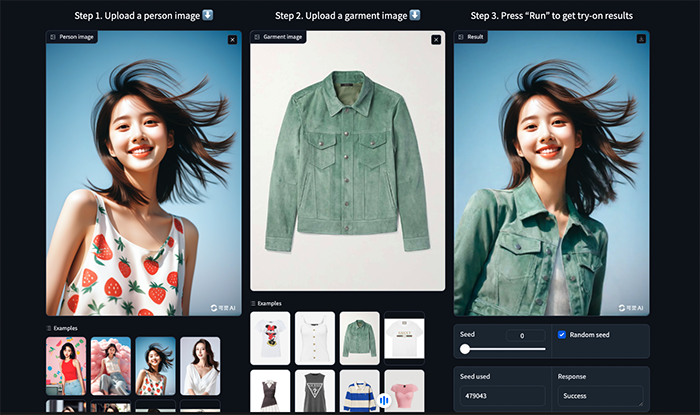This screenshot has width=700, height=415.
Task: Click the Response text field
Action: 600,395
